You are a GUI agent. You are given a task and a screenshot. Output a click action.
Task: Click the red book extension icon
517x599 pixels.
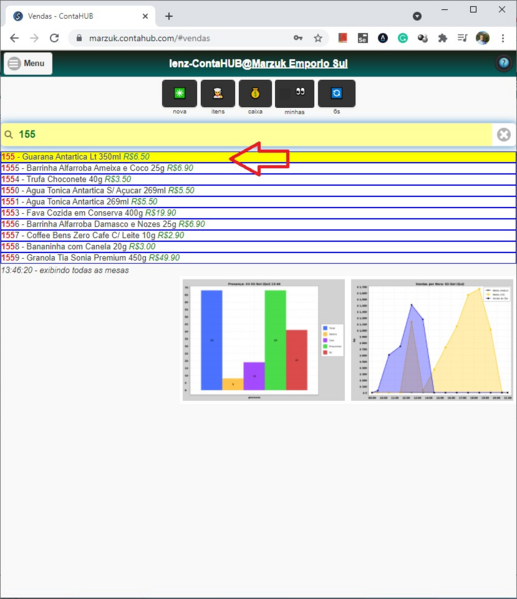click(x=342, y=38)
